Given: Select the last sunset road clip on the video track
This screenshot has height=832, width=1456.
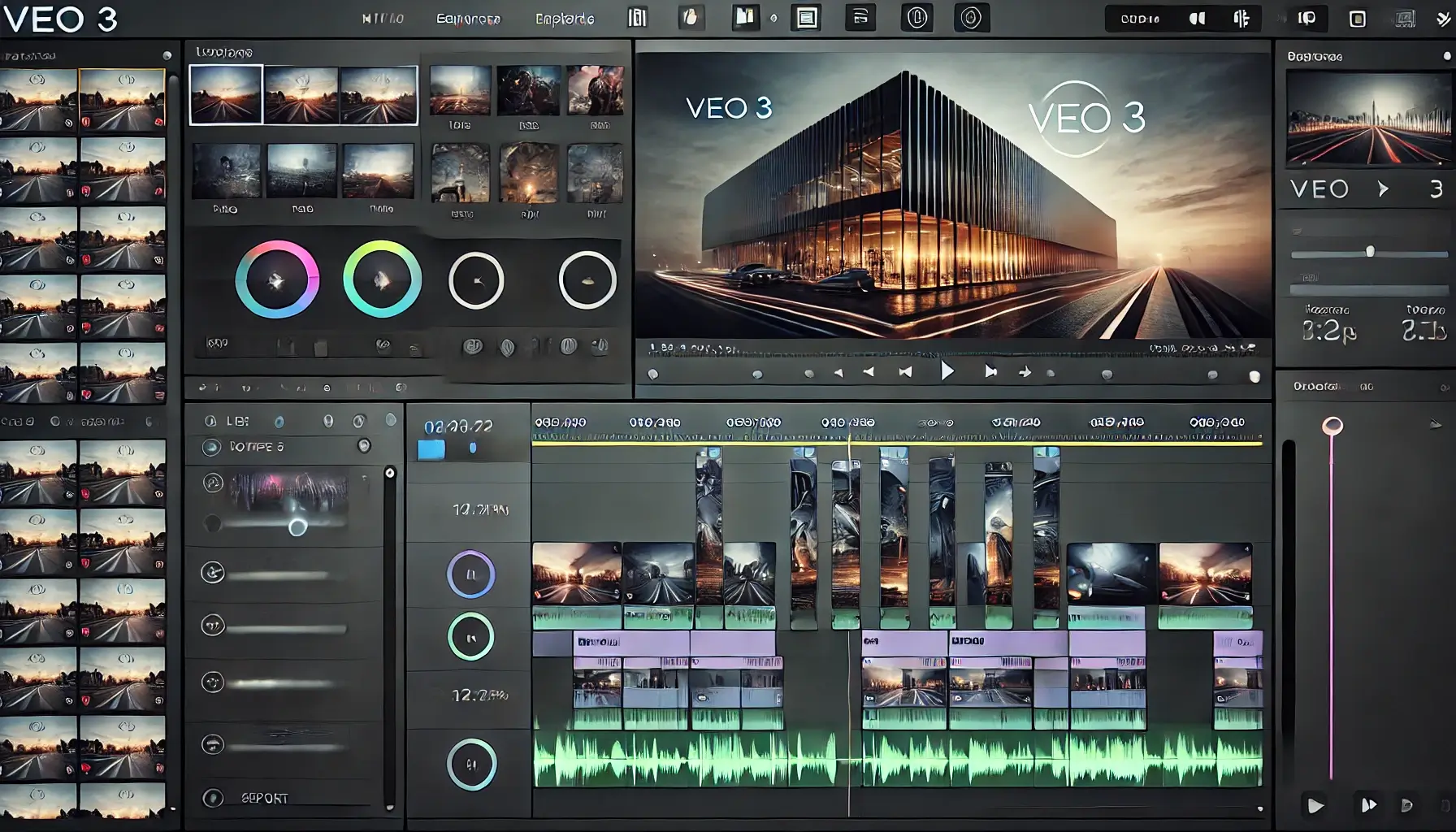Looking at the screenshot, I should coord(1205,574).
